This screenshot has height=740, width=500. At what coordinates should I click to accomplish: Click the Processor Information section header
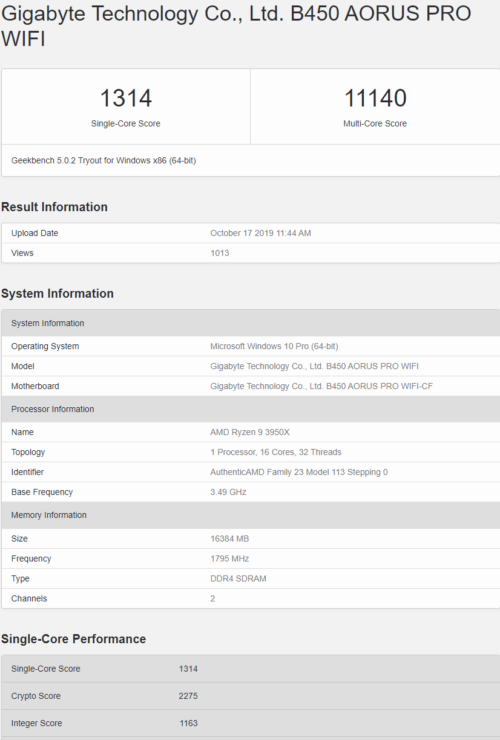click(251, 409)
